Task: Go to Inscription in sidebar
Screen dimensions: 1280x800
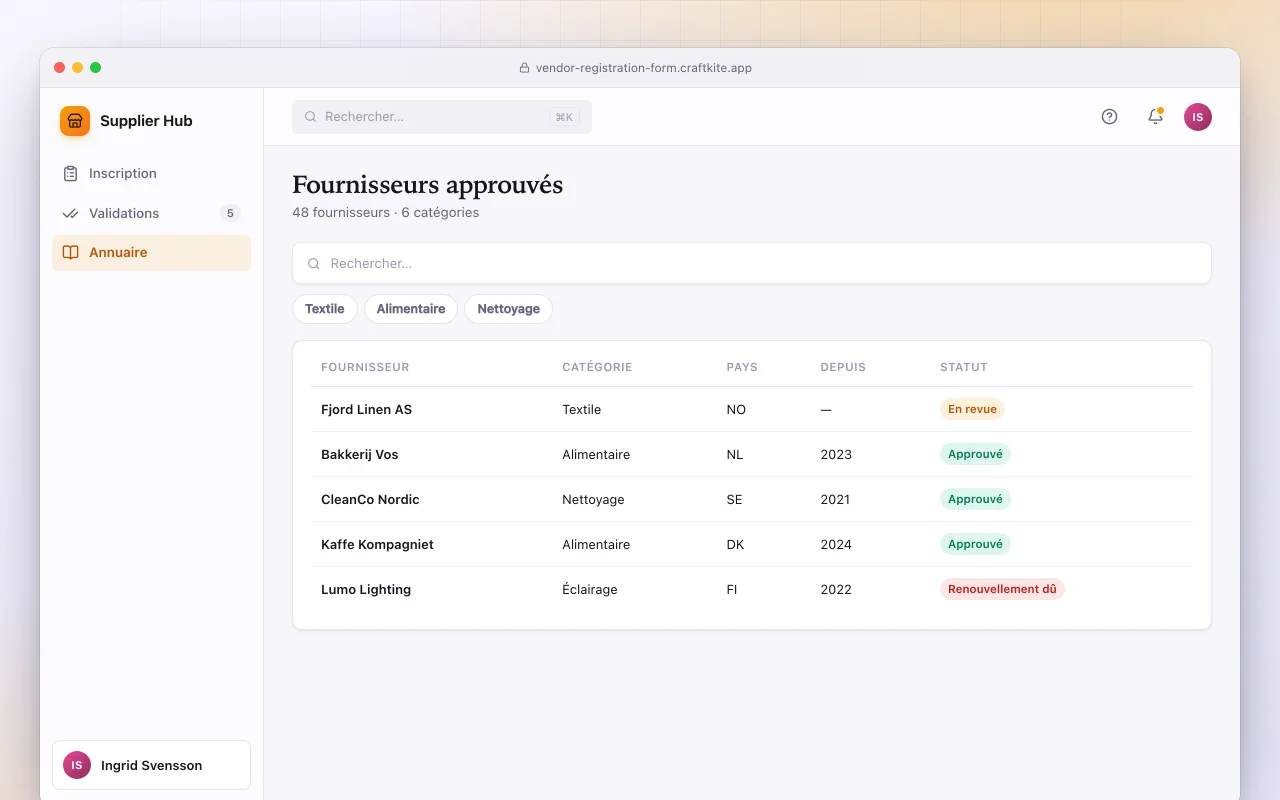Action: click(151, 174)
